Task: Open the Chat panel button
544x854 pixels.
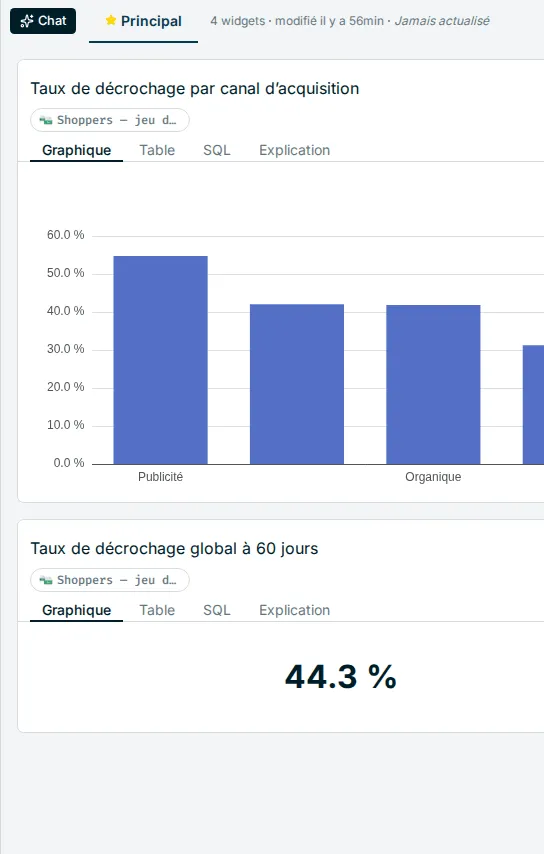Action: point(43,21)
